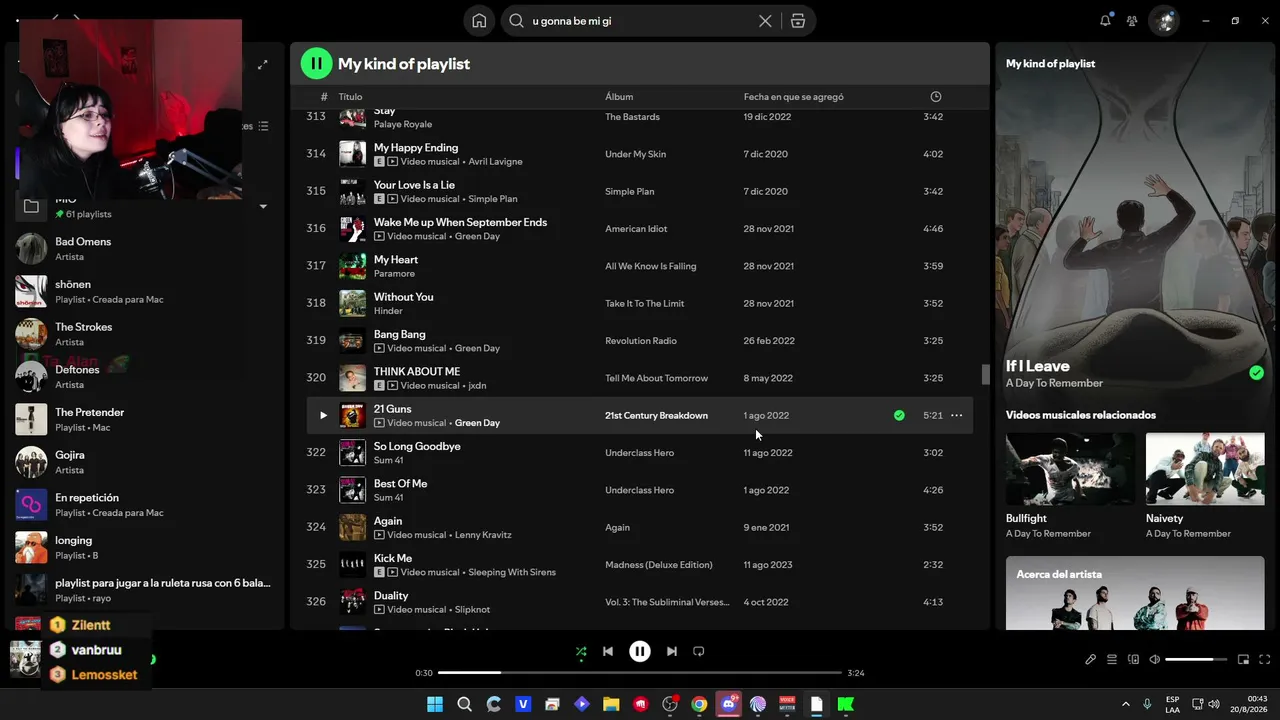Pause playback in the player bar
Screen dimensions: 1280x720
640,651
